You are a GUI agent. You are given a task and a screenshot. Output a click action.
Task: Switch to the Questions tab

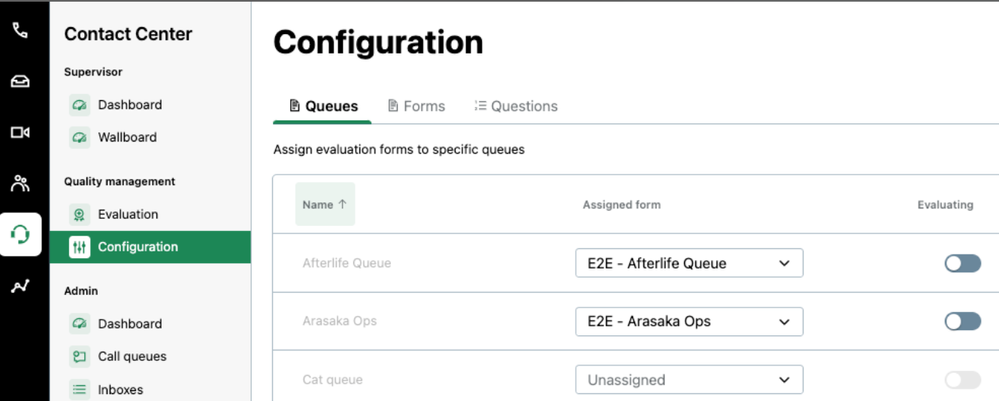(516, 106)
